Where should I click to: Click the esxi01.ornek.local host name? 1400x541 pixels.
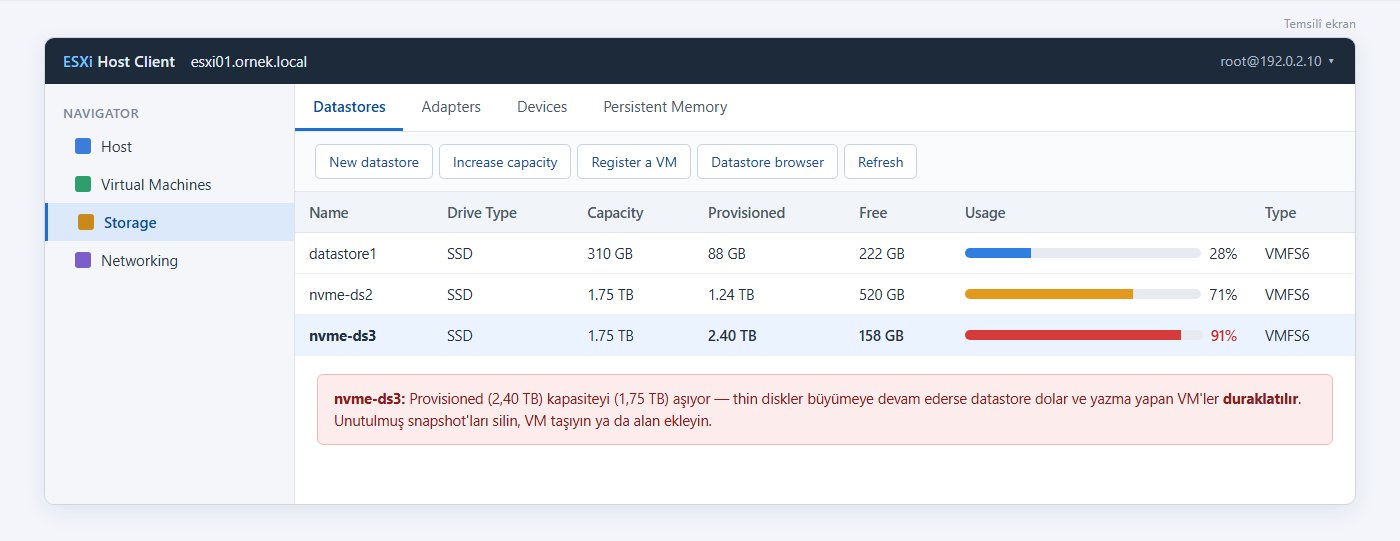249,61
